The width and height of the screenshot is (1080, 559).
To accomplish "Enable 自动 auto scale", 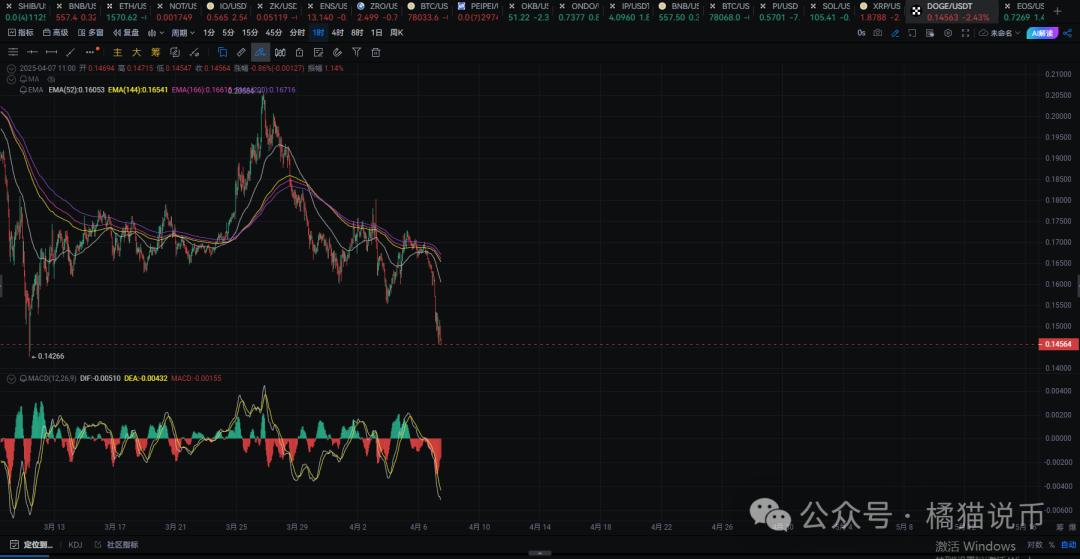I will 1068,545.
